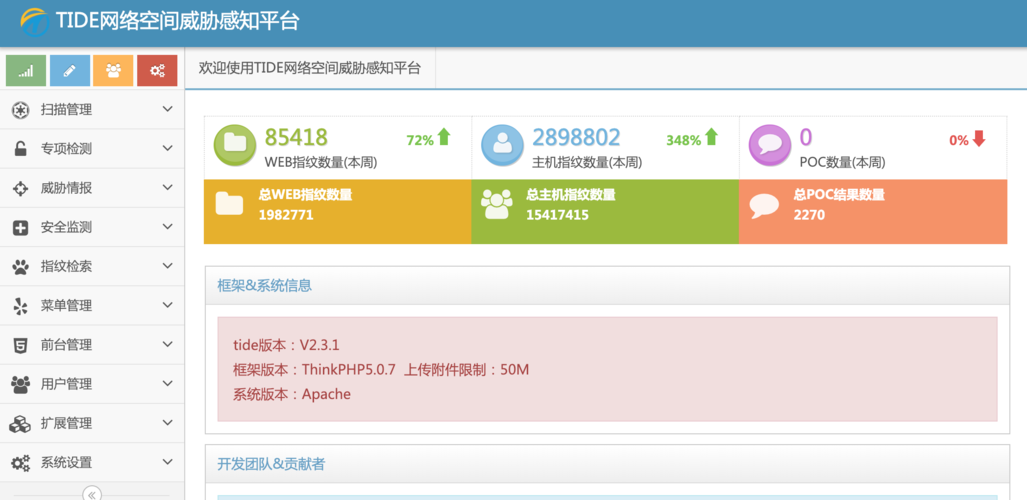
Task: Click the purple chat bubble circle icon for POC
Action: tap(770, 145)
